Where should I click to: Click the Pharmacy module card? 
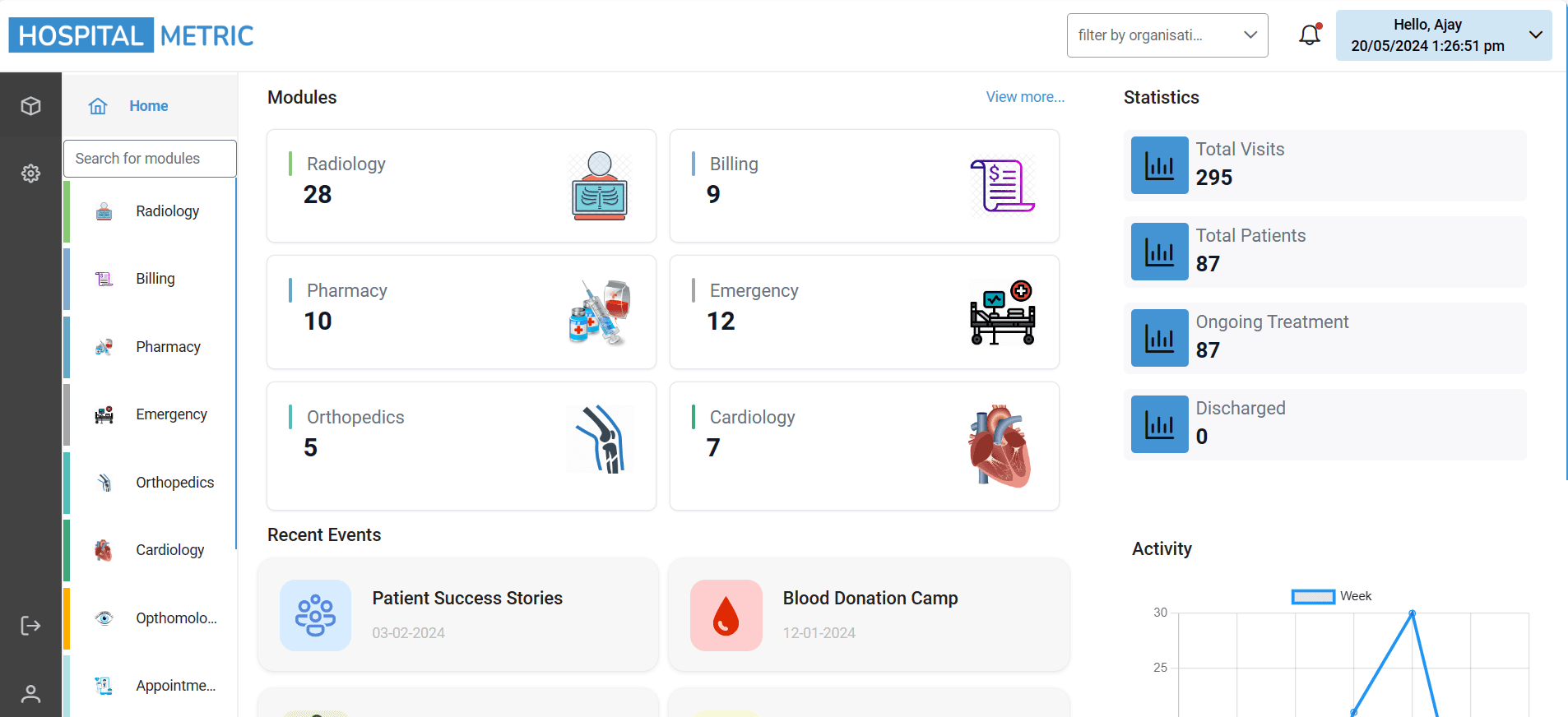point(461,312)
